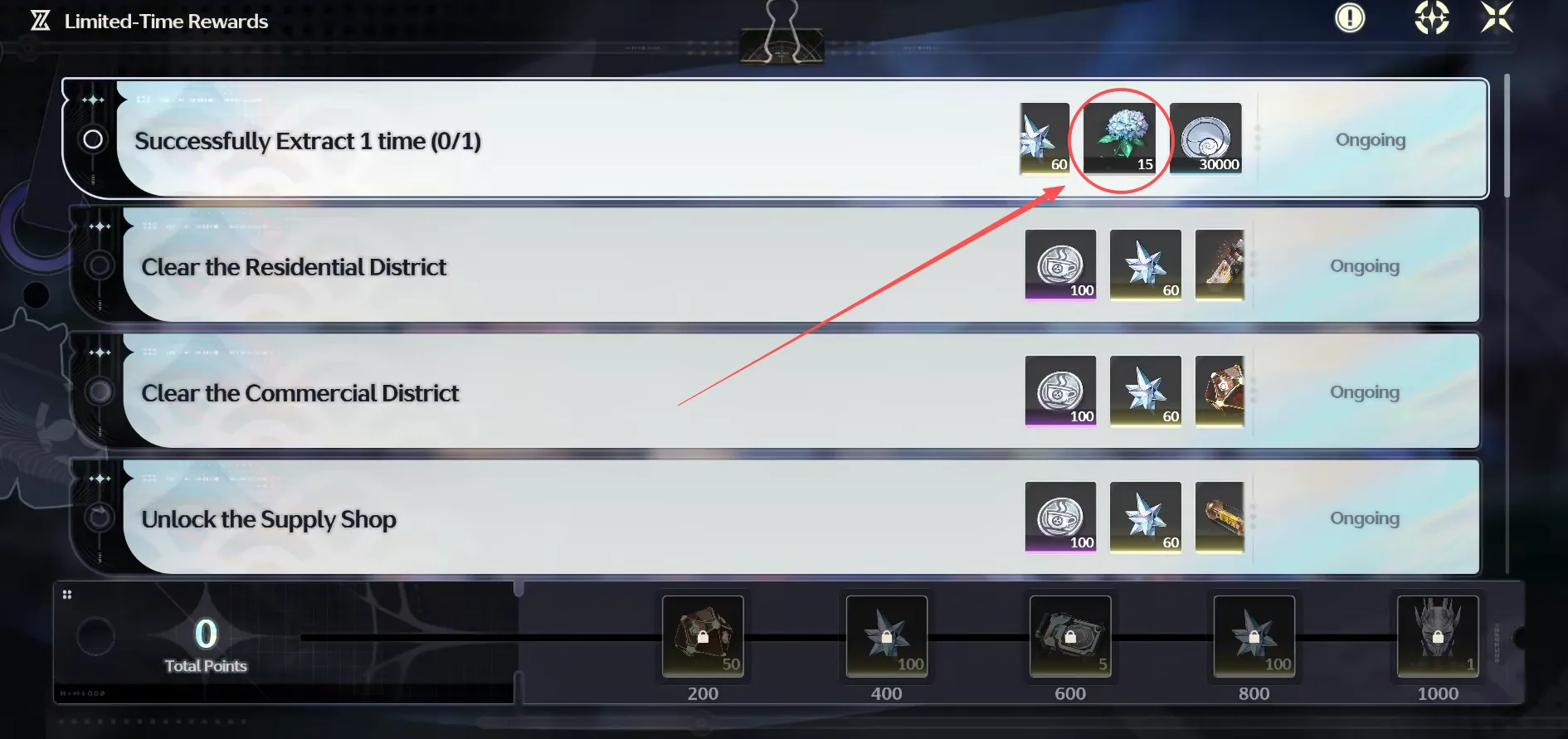The height and width of the screenshot is (739, 1568).
Task: Click the locked 400-point star milestone reward
Action: pyautogui.click(x=886, y=636)
